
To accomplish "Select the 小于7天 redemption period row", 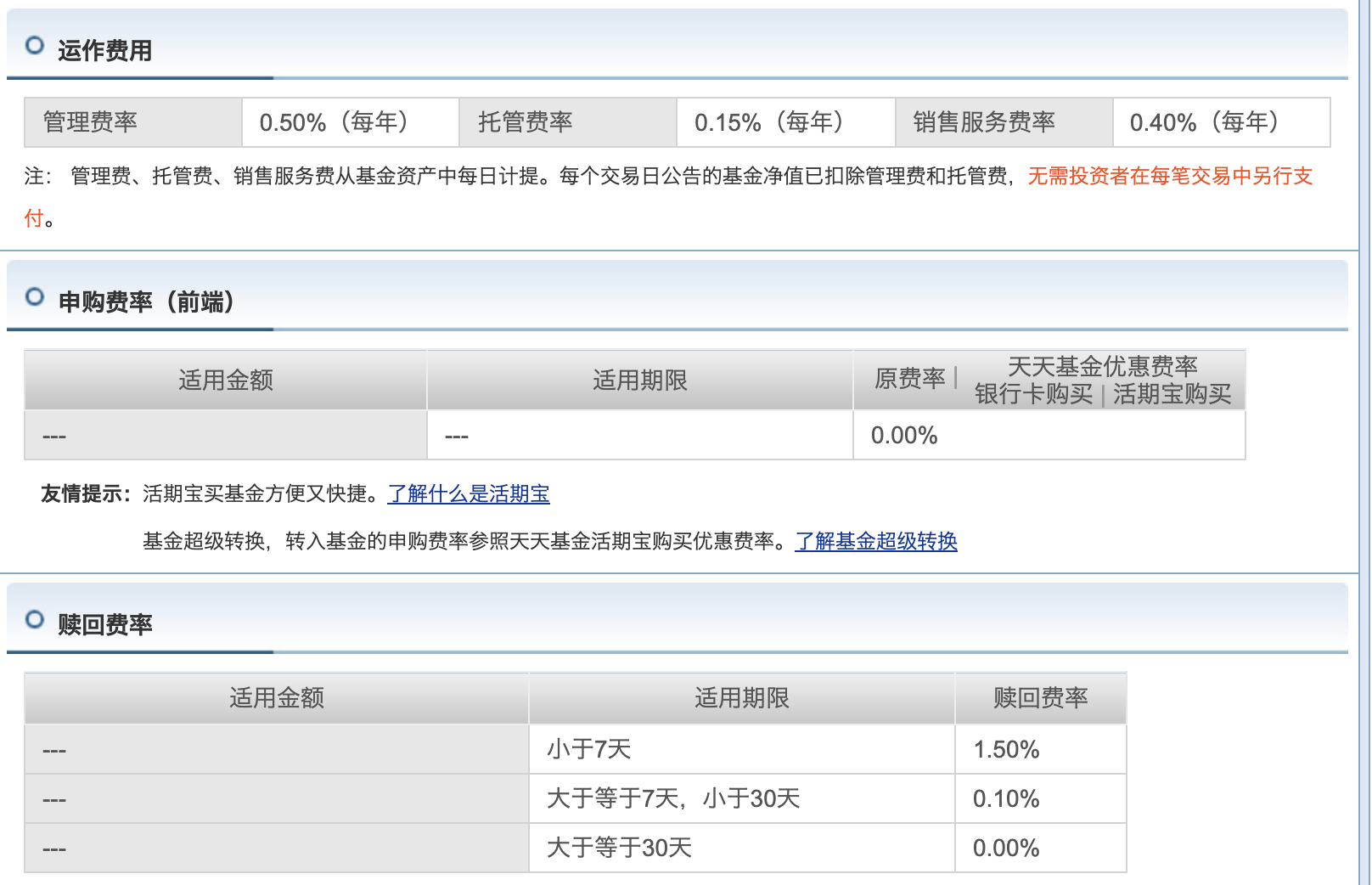I will tap(589, 749).
